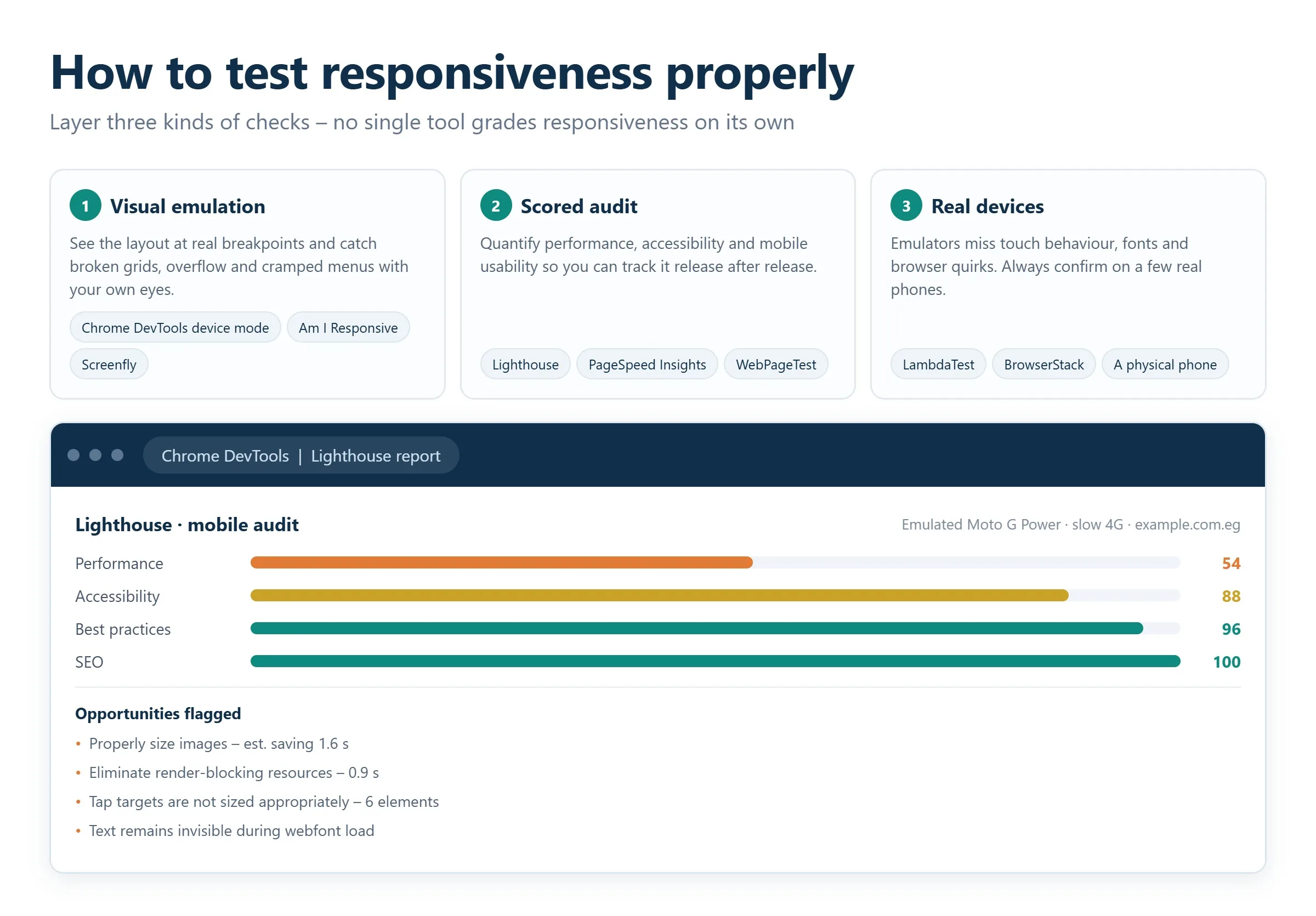Click the SEO row label
The width and height of the screenshot is (1316, 916).
click(89, 662)
